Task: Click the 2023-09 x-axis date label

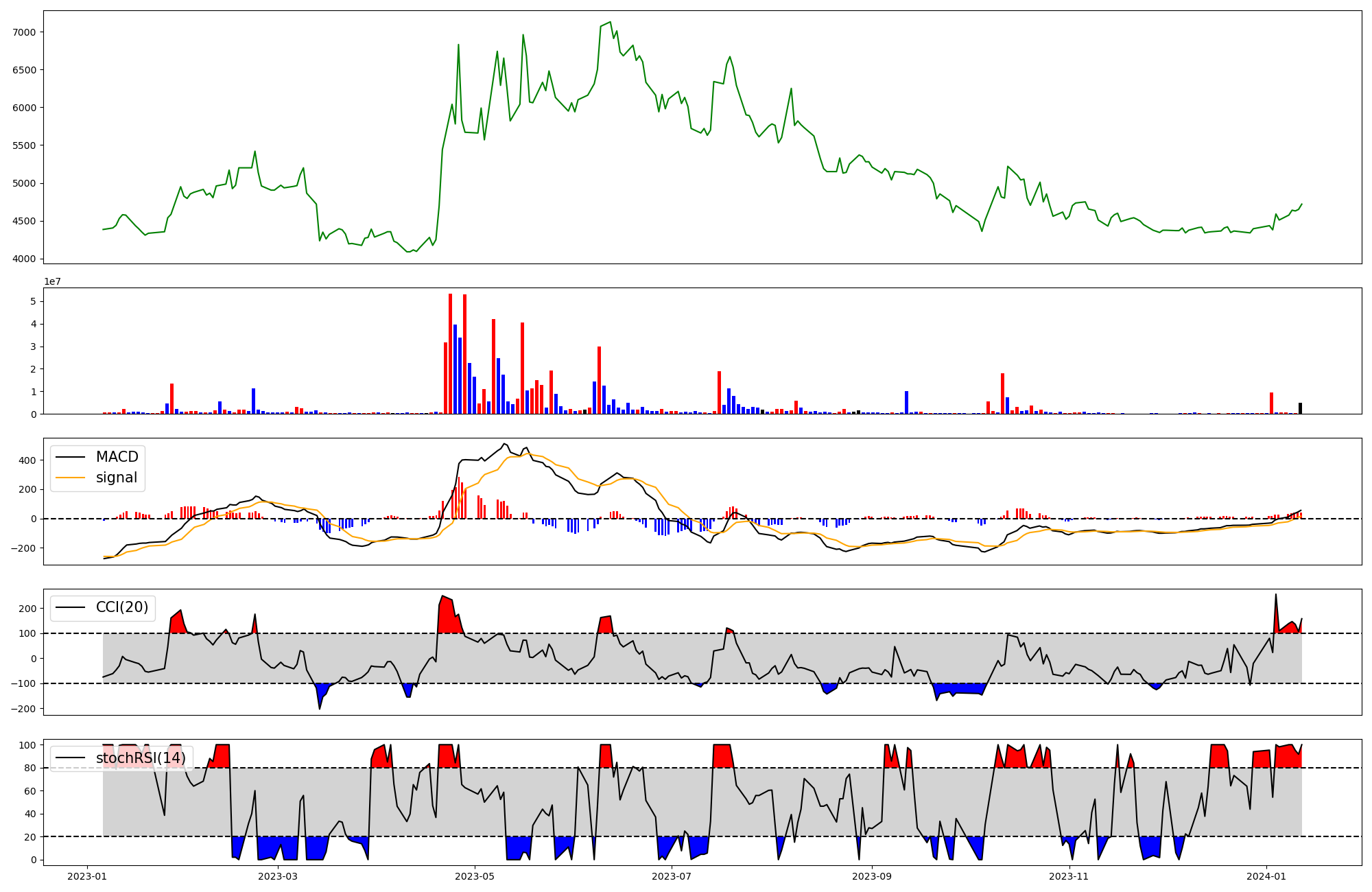Action: coord(872,876)
